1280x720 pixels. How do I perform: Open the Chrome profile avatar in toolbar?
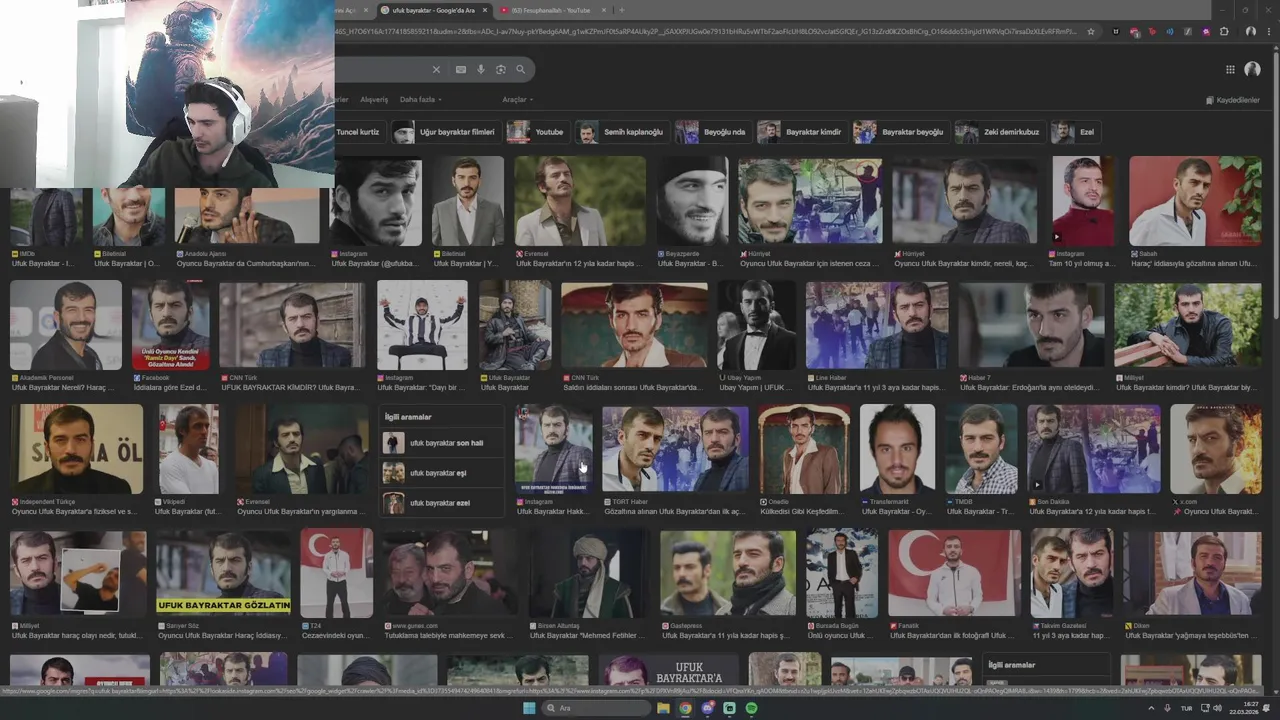[x=1251, y=31]
